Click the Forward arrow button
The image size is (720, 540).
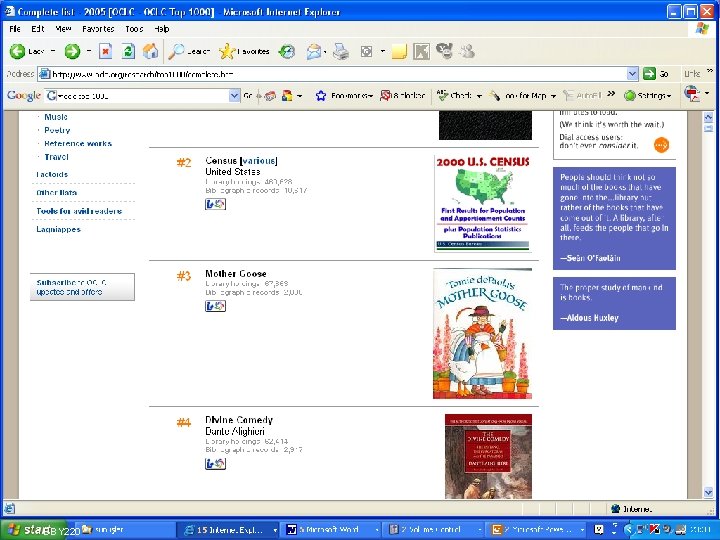72,51
